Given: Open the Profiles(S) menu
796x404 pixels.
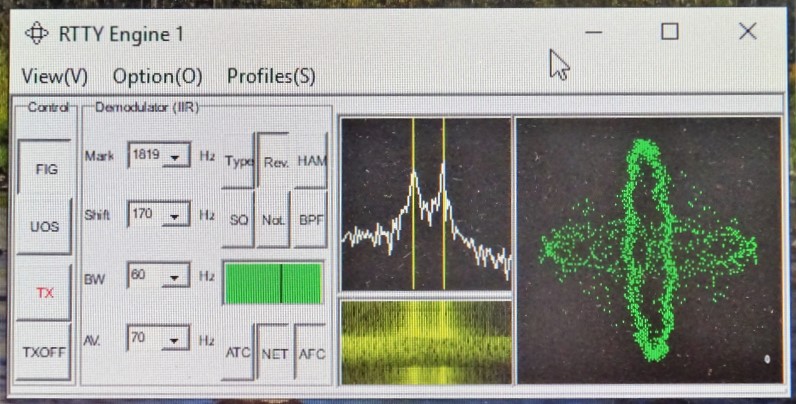Looking at the screenshot, I should pyautogui.click(x=271, y=76).
